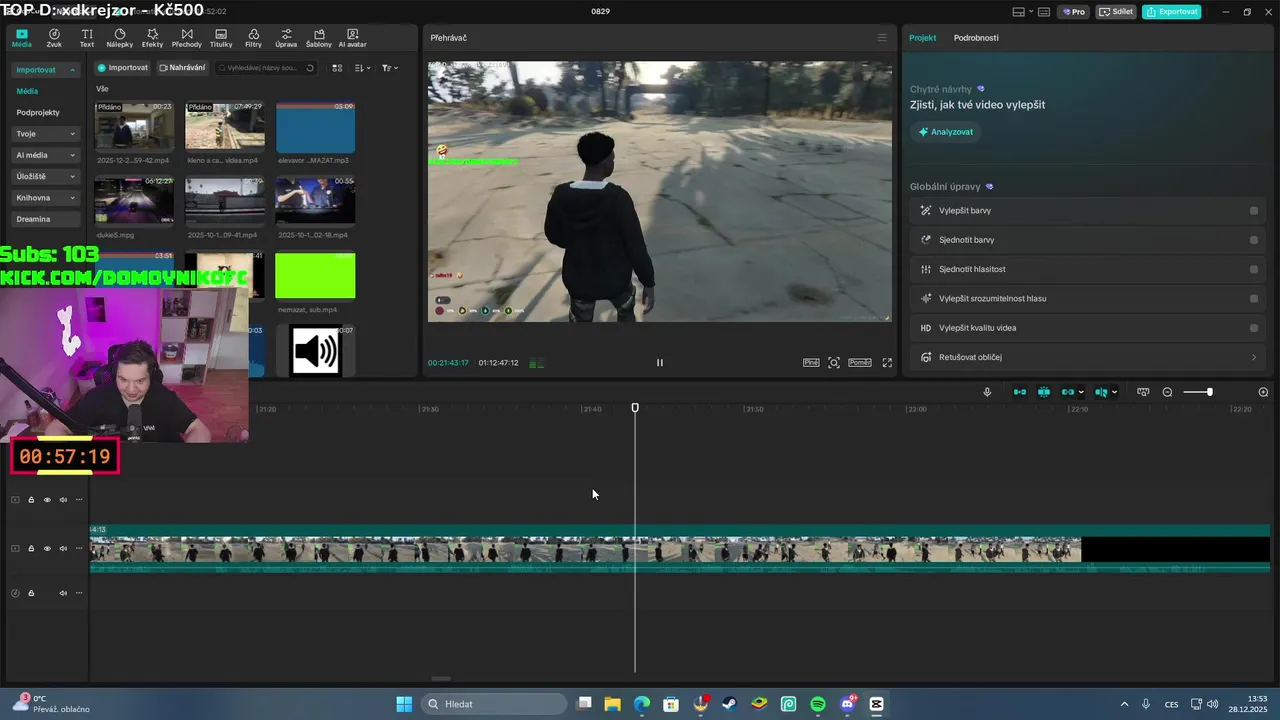Open three-dots menu of upper video track
The width and height of the screenshot is (1280, 720).
[x=79, y=500]
